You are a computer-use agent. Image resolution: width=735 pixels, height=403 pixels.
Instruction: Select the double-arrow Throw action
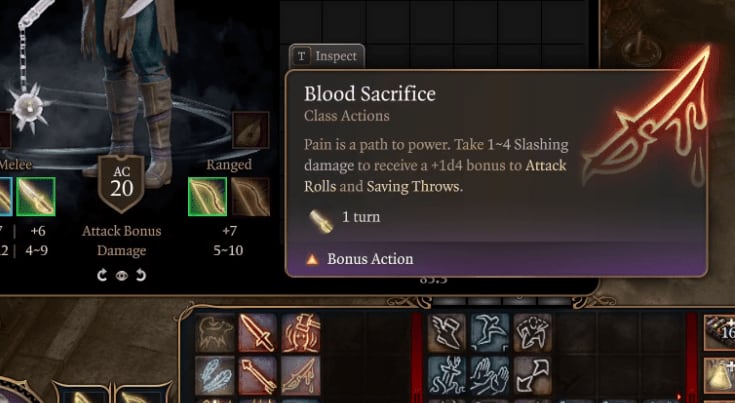(532, 375)
